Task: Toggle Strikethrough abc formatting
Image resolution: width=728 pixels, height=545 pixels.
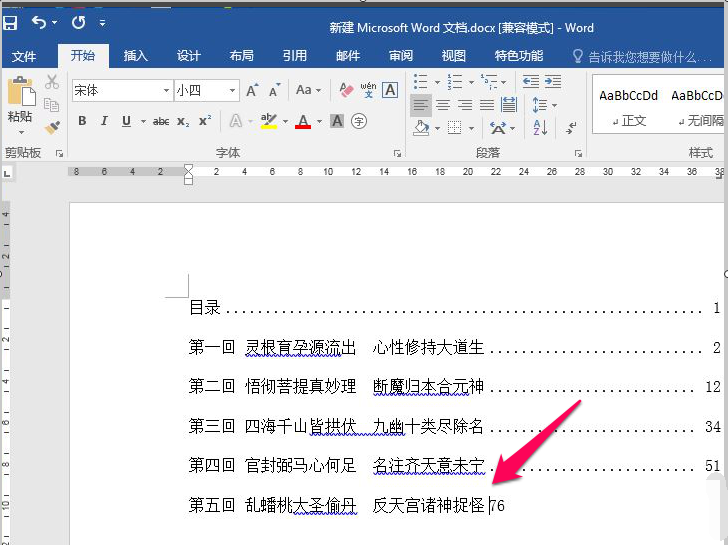Action: click(161, 122)
